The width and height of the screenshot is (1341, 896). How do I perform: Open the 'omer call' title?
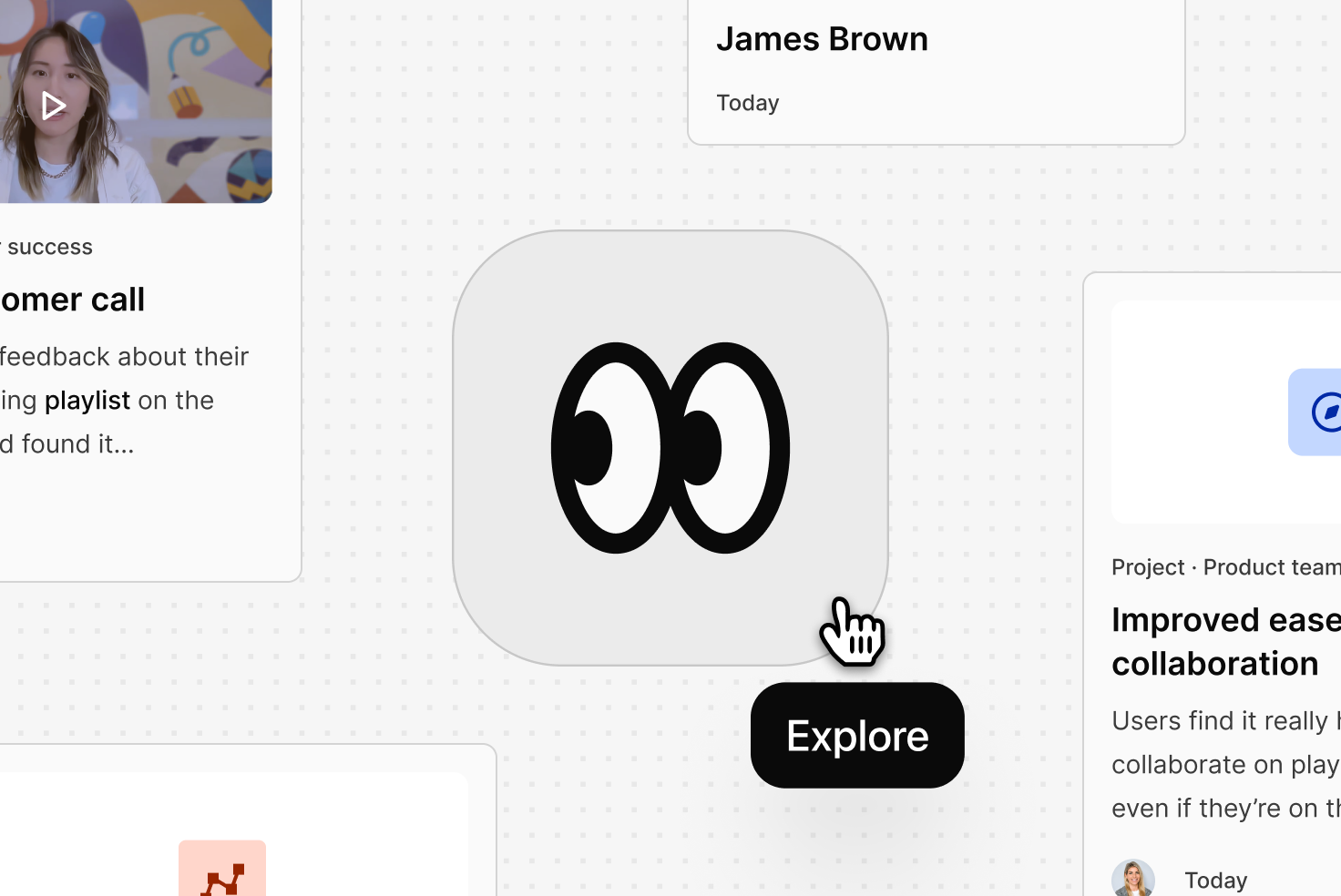(x=73, y=300)
